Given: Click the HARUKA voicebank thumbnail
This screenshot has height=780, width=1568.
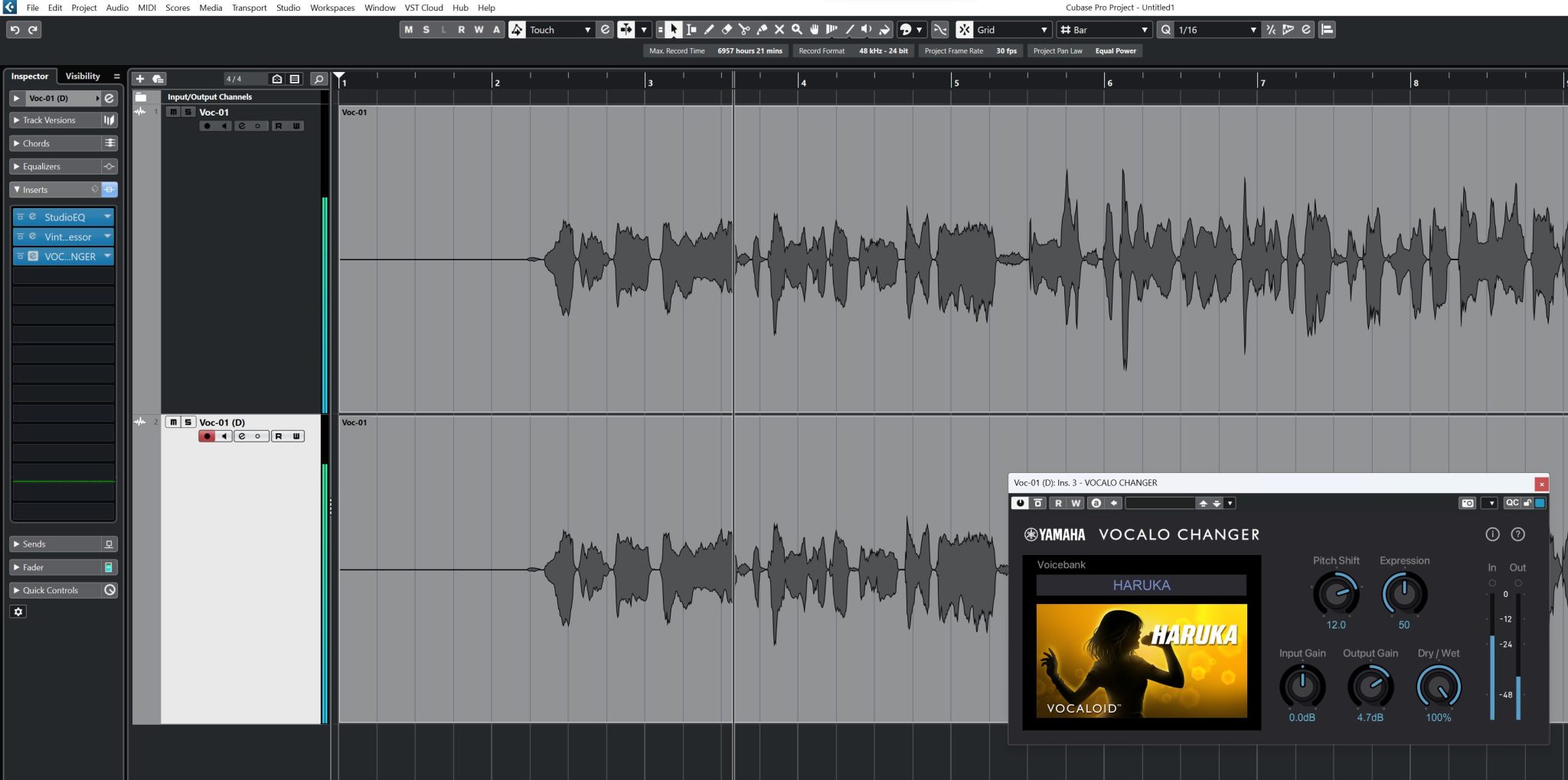Looking at the screenshot, I should [1143, 660].
